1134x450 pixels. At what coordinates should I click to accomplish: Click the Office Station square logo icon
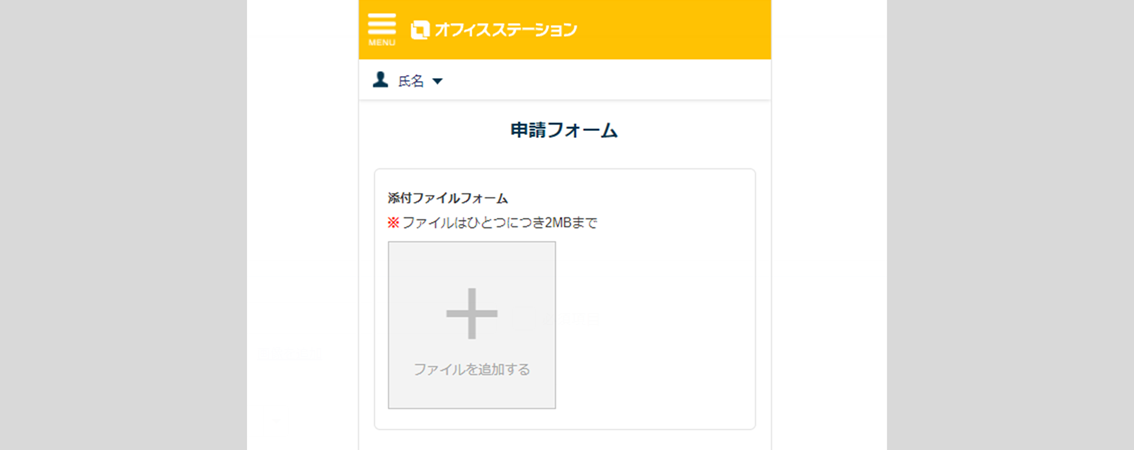420,30
